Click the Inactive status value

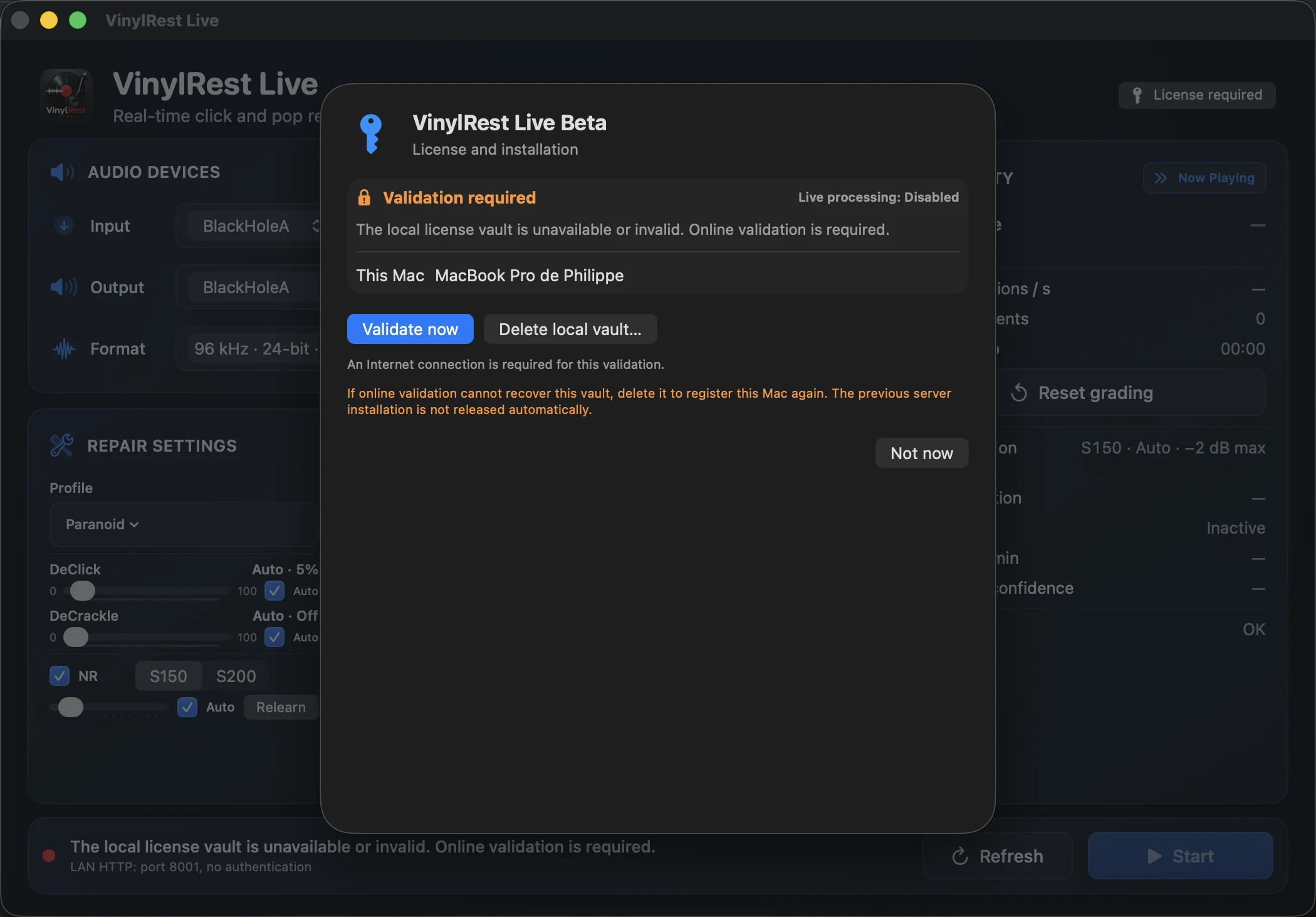[x=1236, y=528]
